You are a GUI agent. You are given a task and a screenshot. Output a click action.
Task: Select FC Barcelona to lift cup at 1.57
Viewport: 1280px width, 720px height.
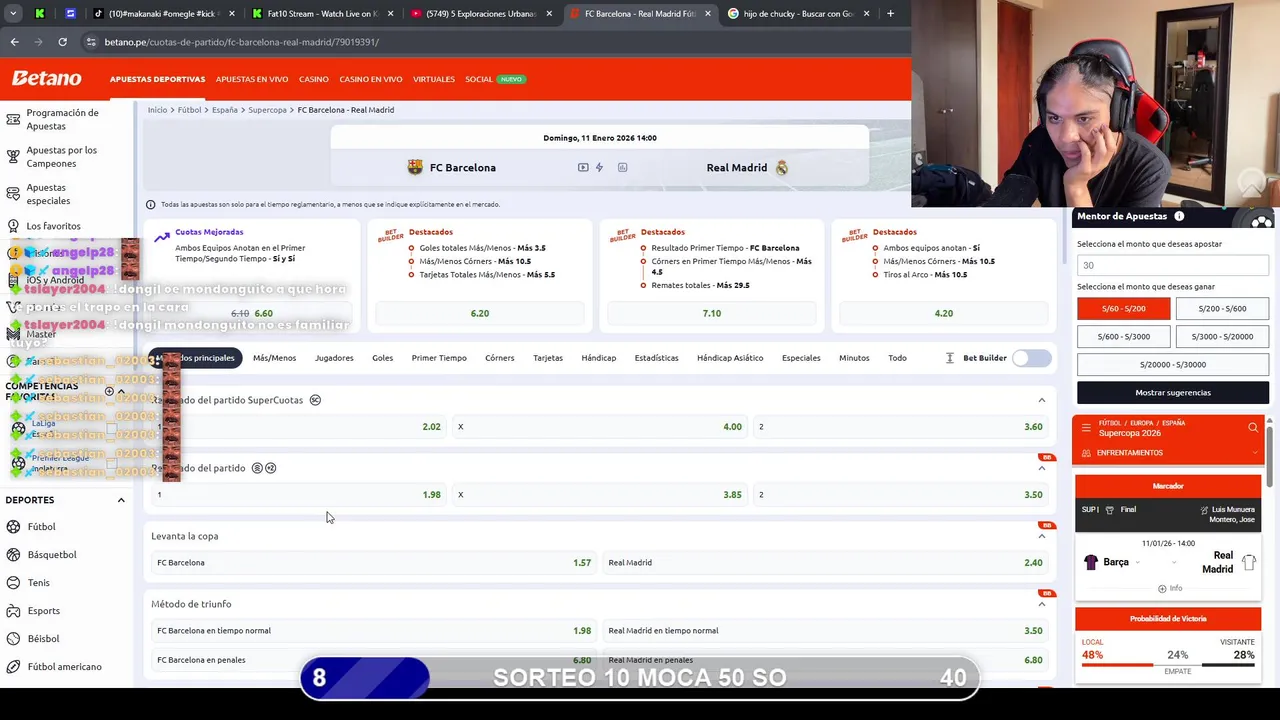pos(373,563)
